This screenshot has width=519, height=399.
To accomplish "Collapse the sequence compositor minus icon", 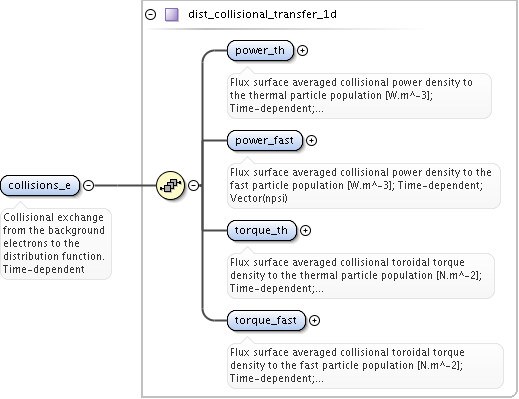I will point(194,185).
